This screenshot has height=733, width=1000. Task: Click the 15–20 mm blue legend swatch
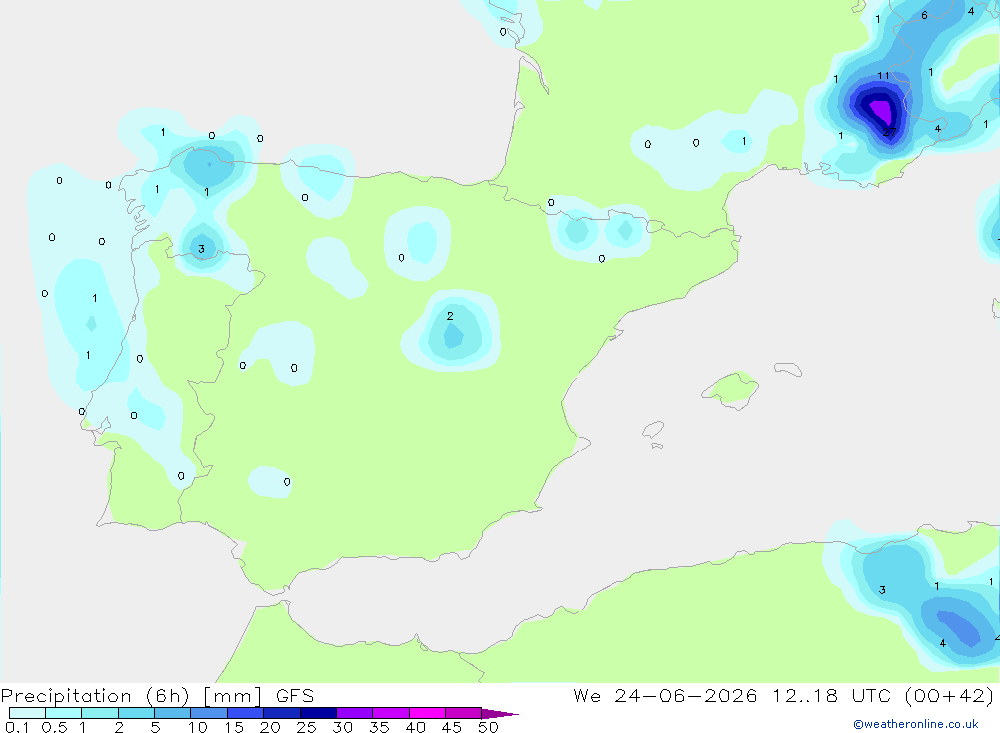click(x=246, y=713)
